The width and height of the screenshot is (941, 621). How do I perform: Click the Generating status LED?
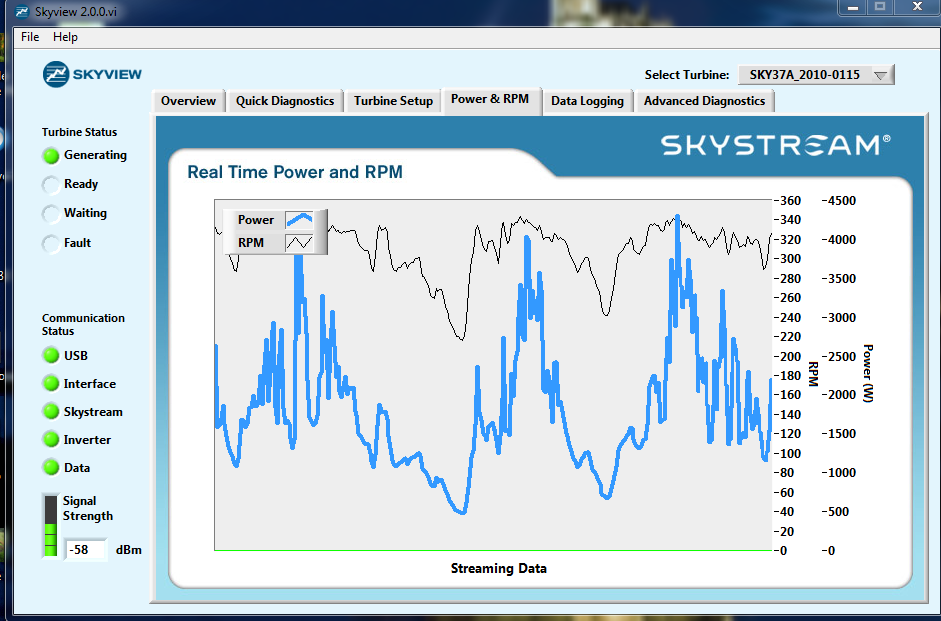point(51,156)
